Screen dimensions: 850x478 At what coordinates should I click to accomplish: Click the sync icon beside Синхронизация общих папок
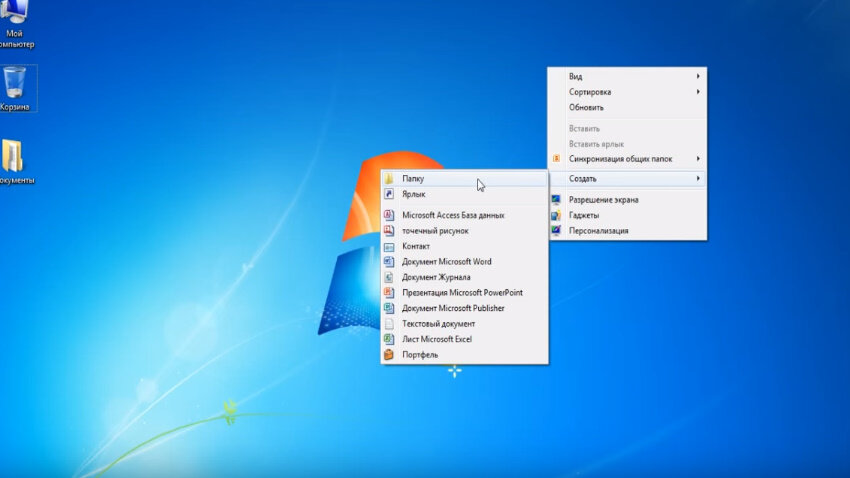pyautogui.click(x=556, y=159)
